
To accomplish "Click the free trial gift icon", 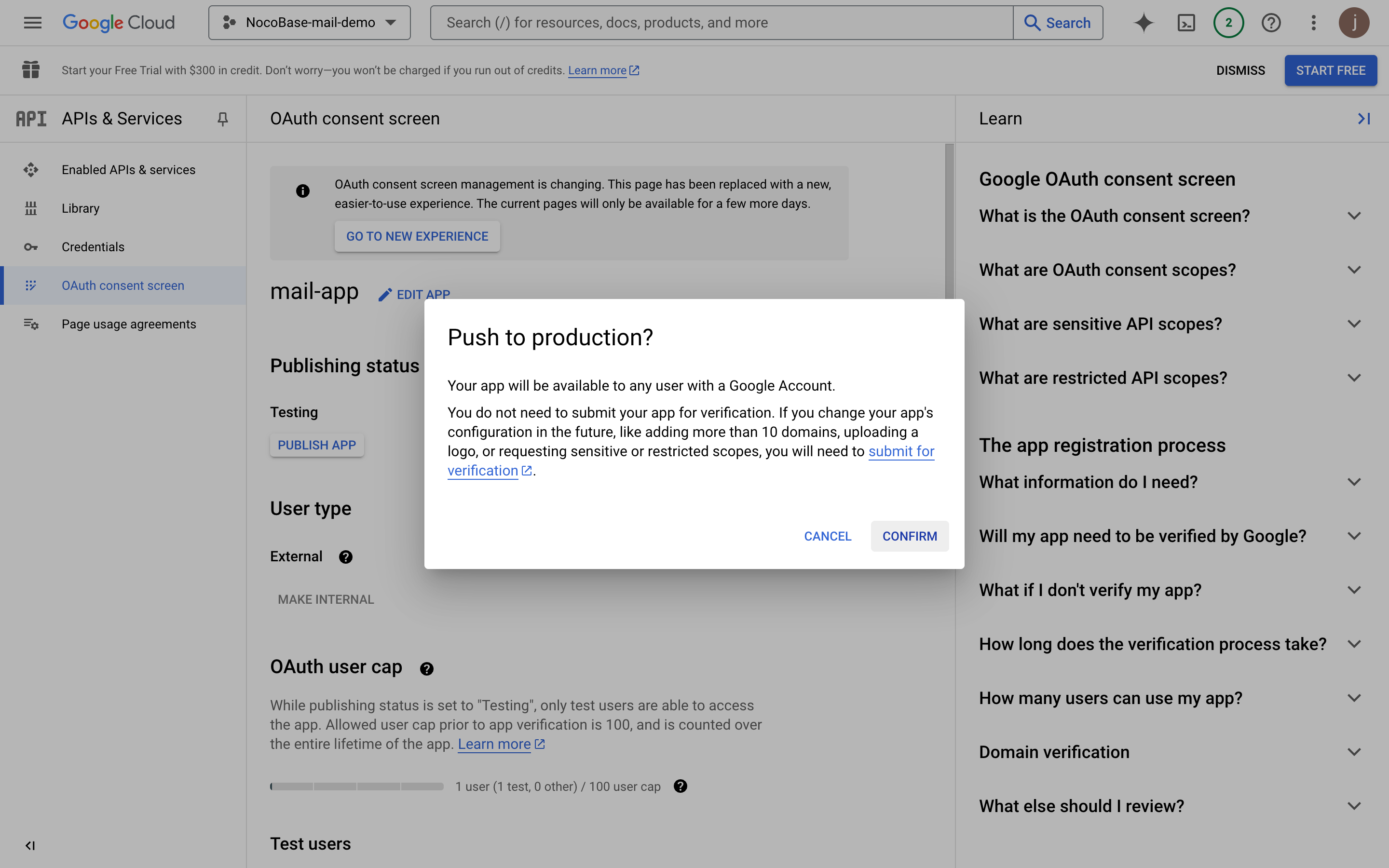I will tap(30, 69).
